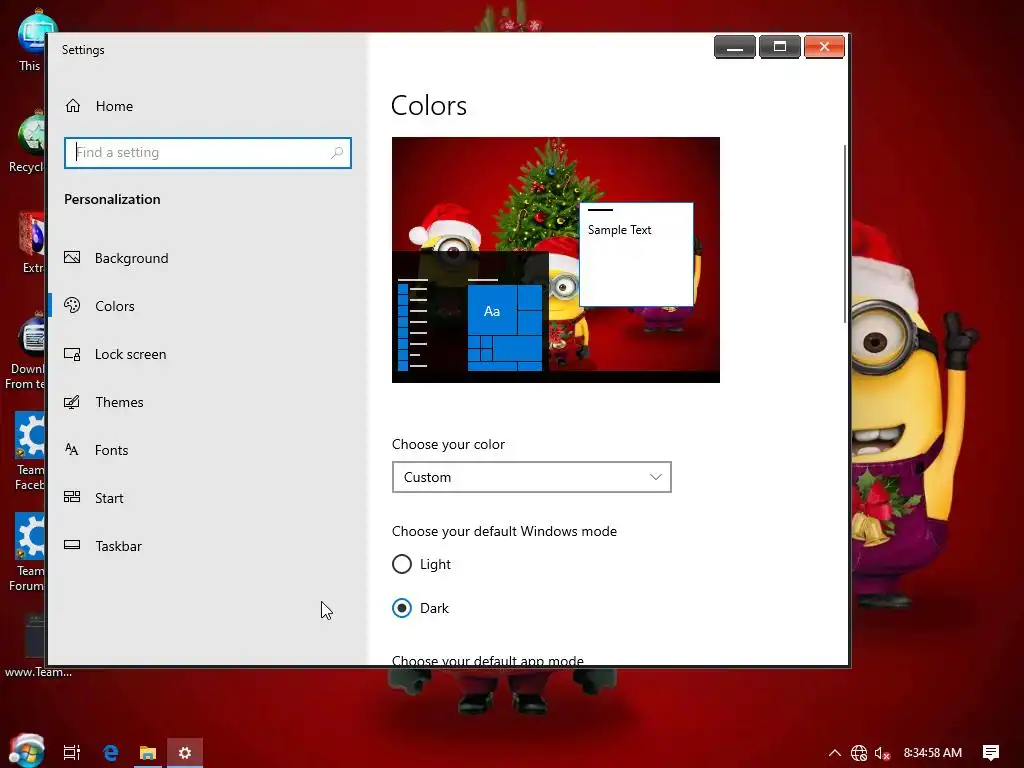Close the Settings window
The width and height of the screenshot is (1024, 768).
coord(824,47)
